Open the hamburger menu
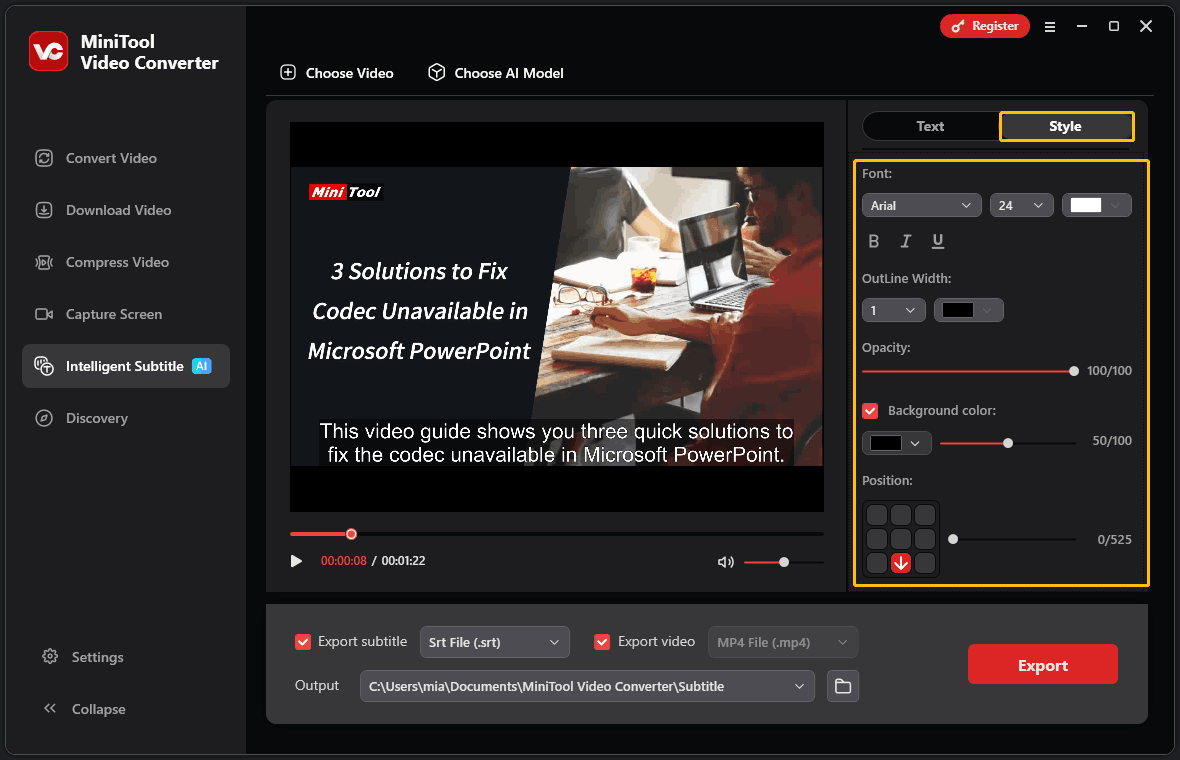The width and height of the screenshot is (1180, 760). pos(1049,26)
